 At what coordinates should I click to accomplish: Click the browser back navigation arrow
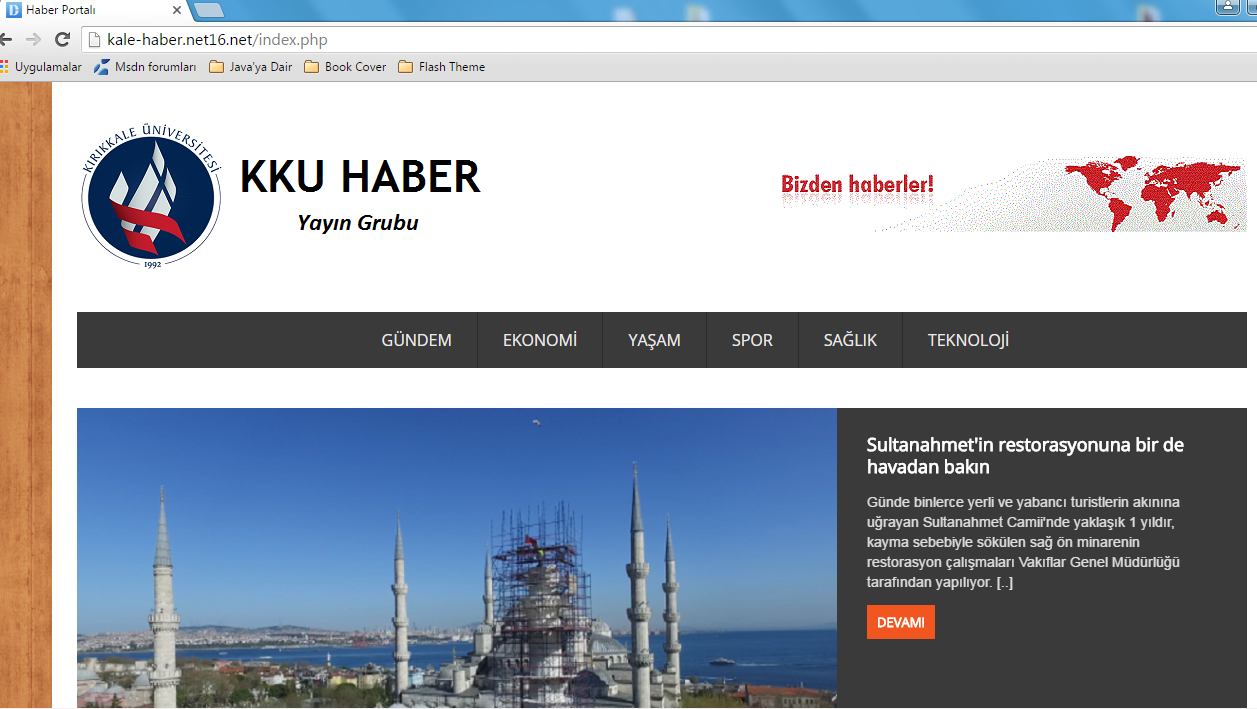coord(10,39)
